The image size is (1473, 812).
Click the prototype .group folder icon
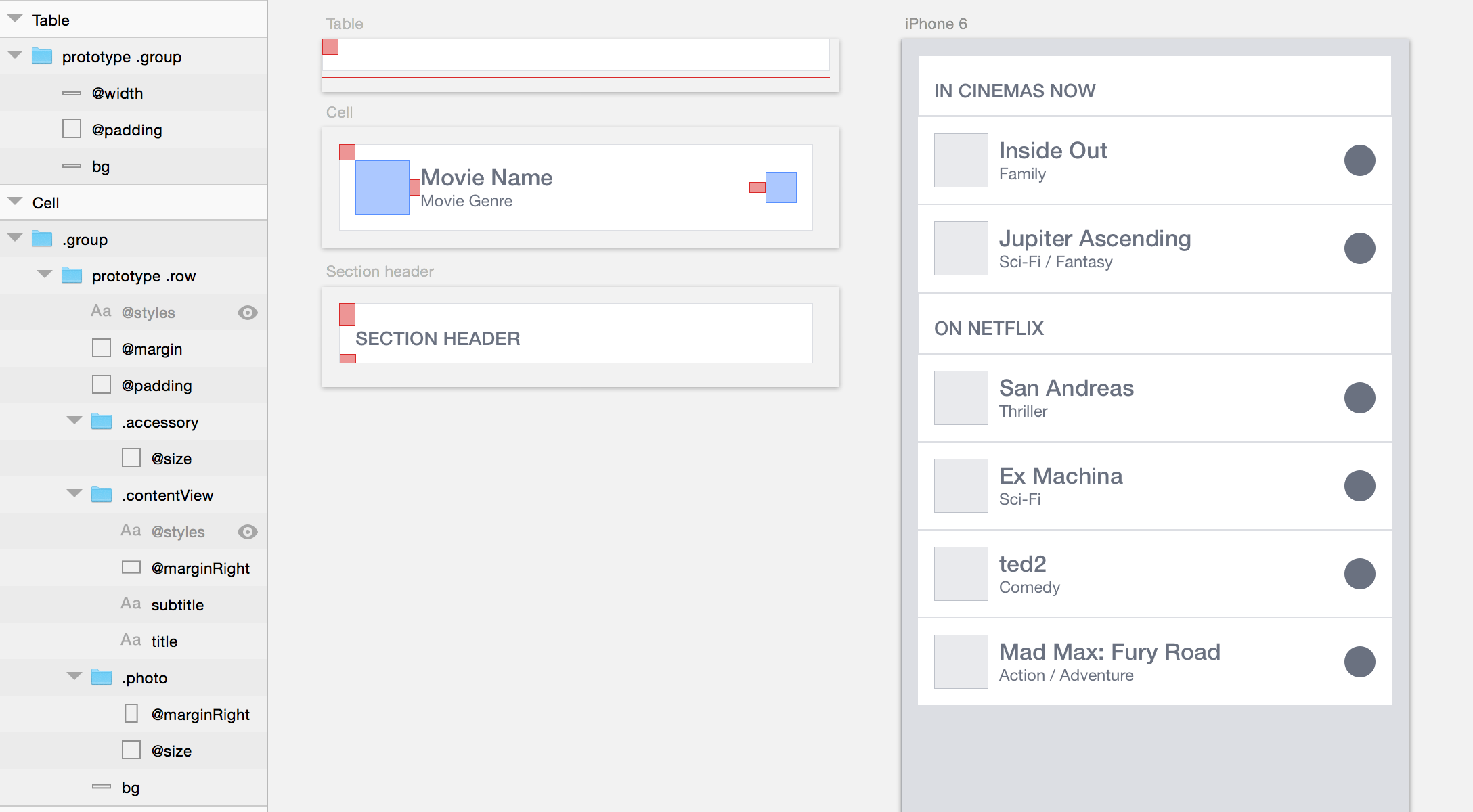[42, 56]
